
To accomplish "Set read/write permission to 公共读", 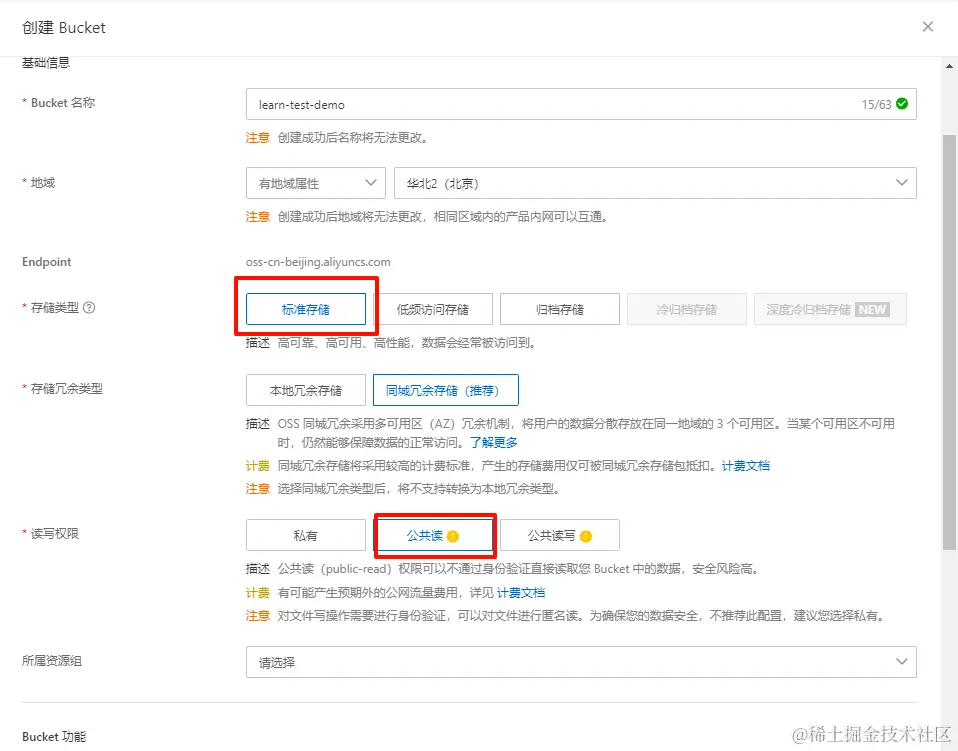I will (x=433, y=535).
